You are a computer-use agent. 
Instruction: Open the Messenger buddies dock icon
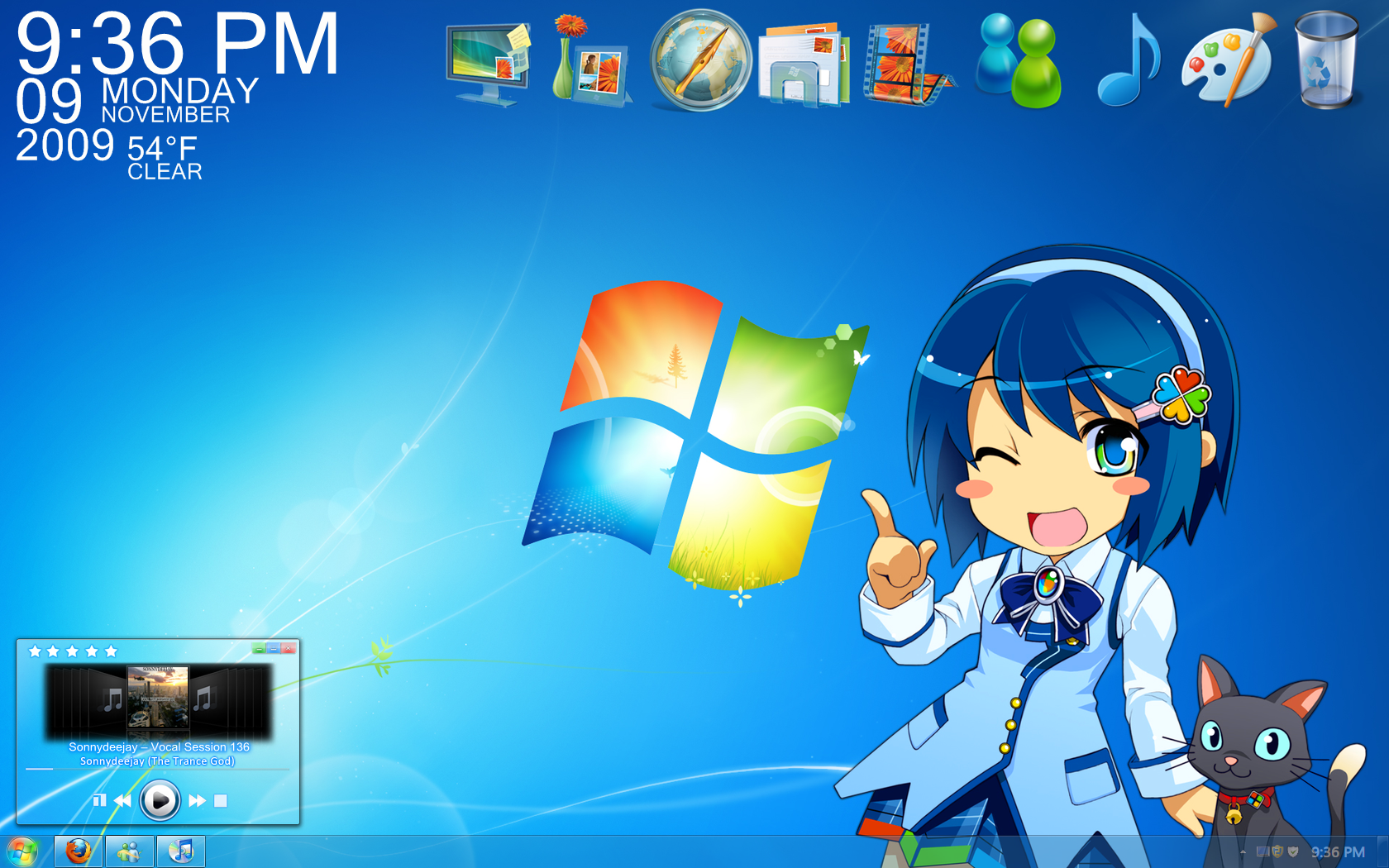click(x=1018, y=60)
